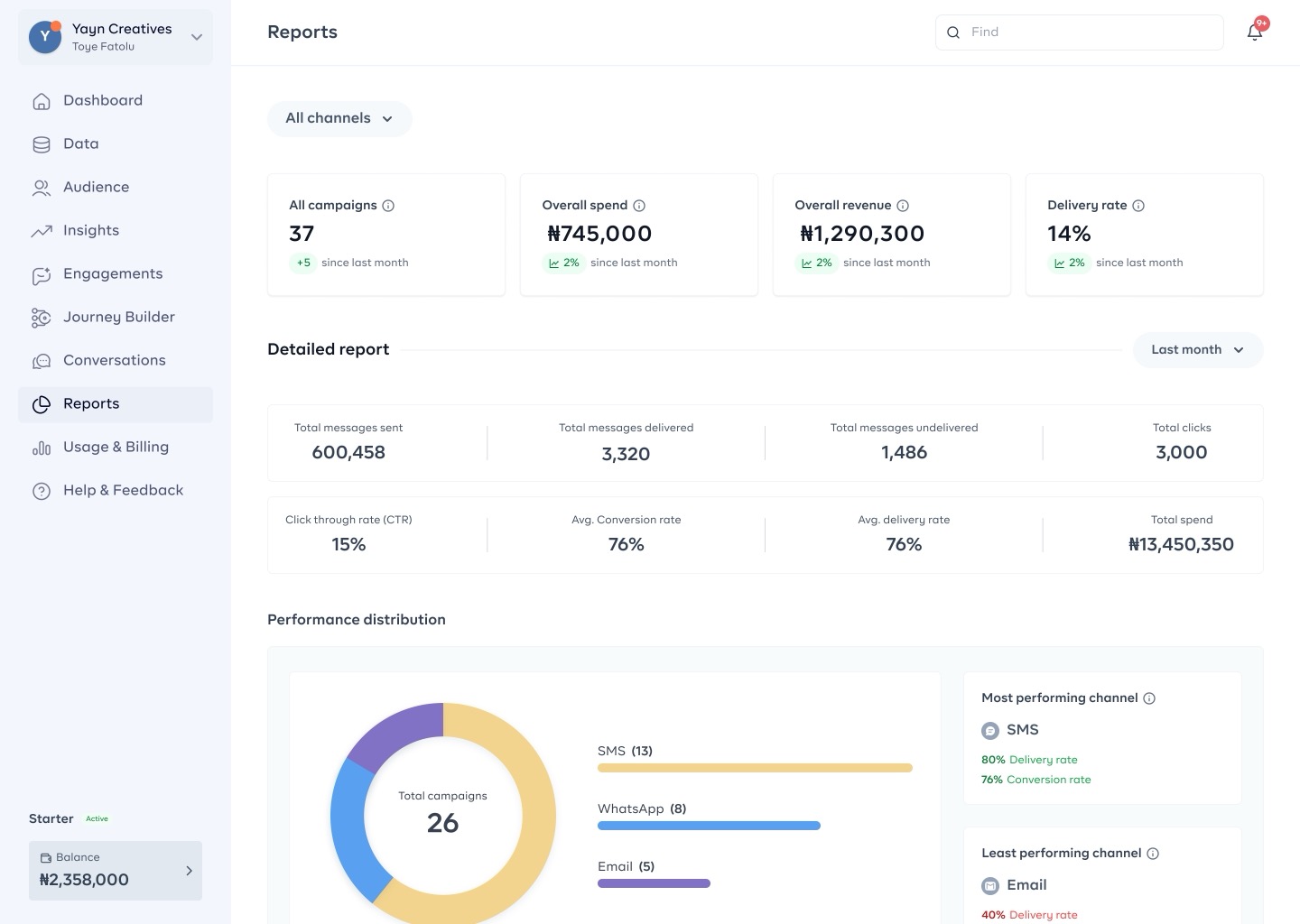Click the Total clicks value 3,000
The width and height of the screenshot is (1300, 924).
[1182, 453]
